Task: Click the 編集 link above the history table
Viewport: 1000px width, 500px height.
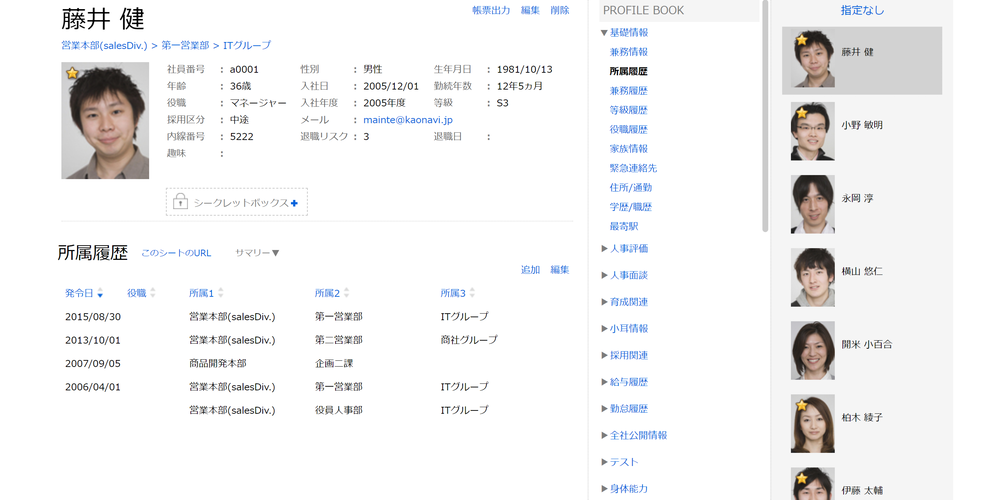Action: pyautogui.click(x=560, y=270)
